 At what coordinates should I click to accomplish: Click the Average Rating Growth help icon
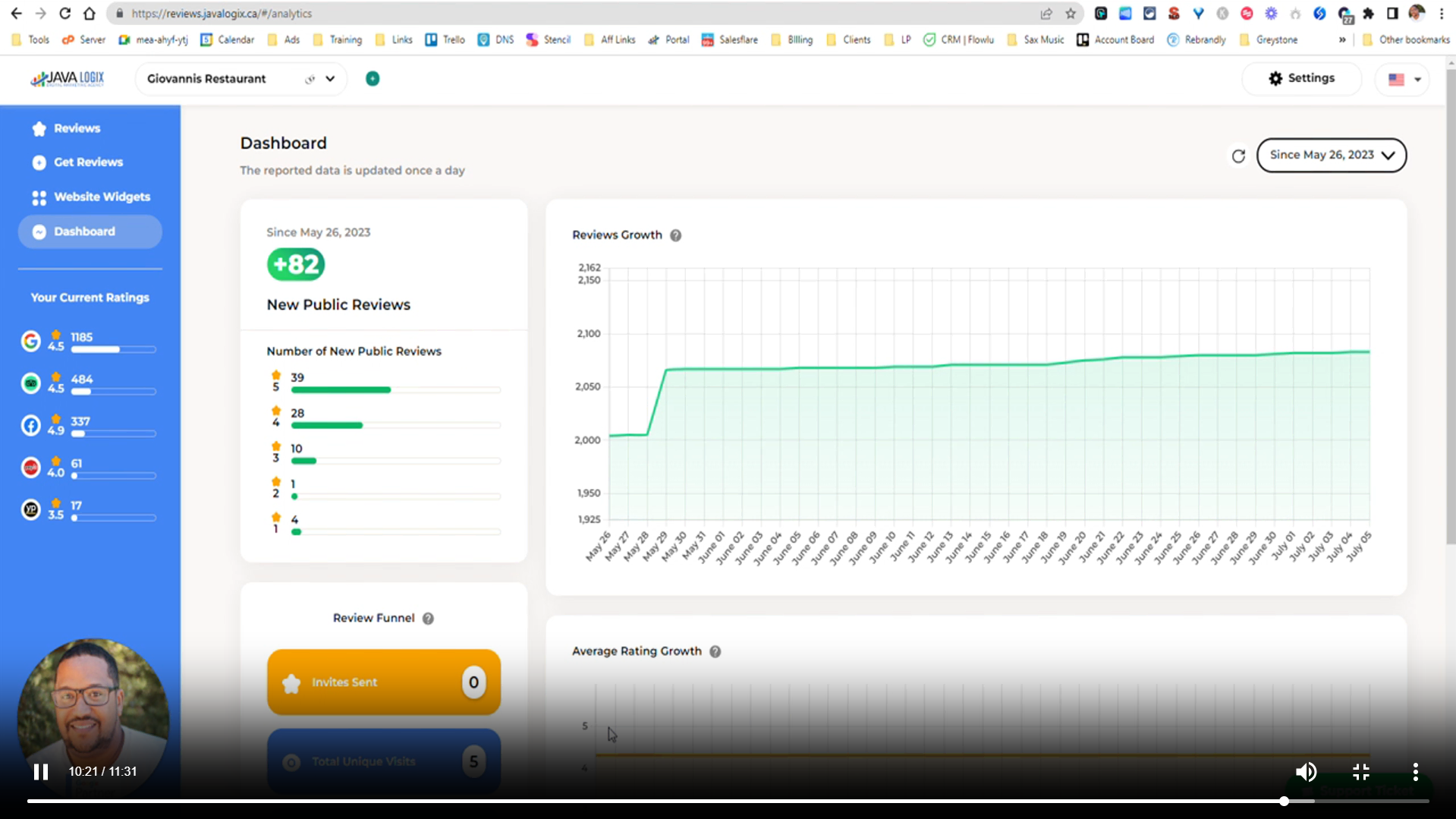[x=715, y=651]
